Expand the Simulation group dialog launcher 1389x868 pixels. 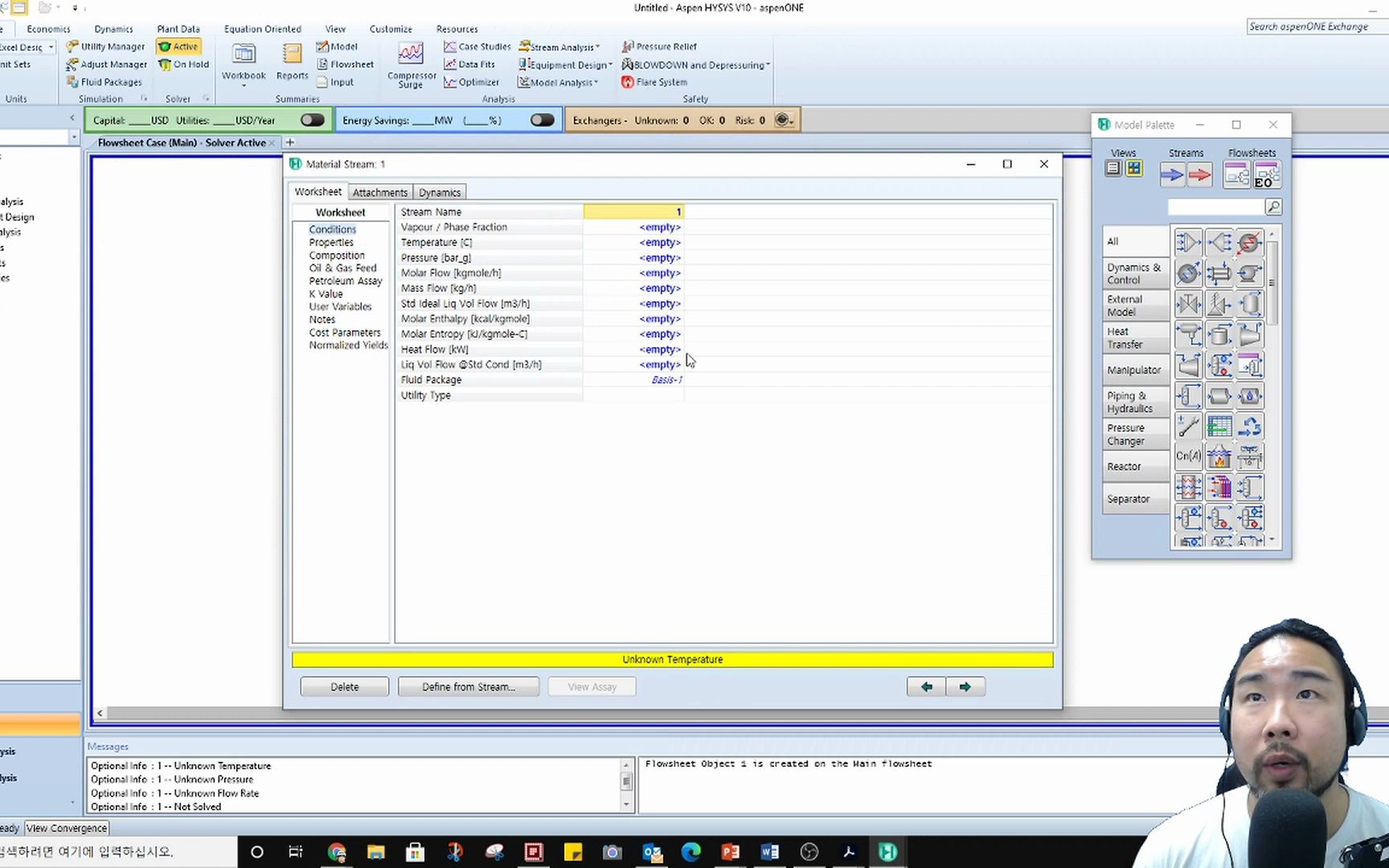[144, 99]
